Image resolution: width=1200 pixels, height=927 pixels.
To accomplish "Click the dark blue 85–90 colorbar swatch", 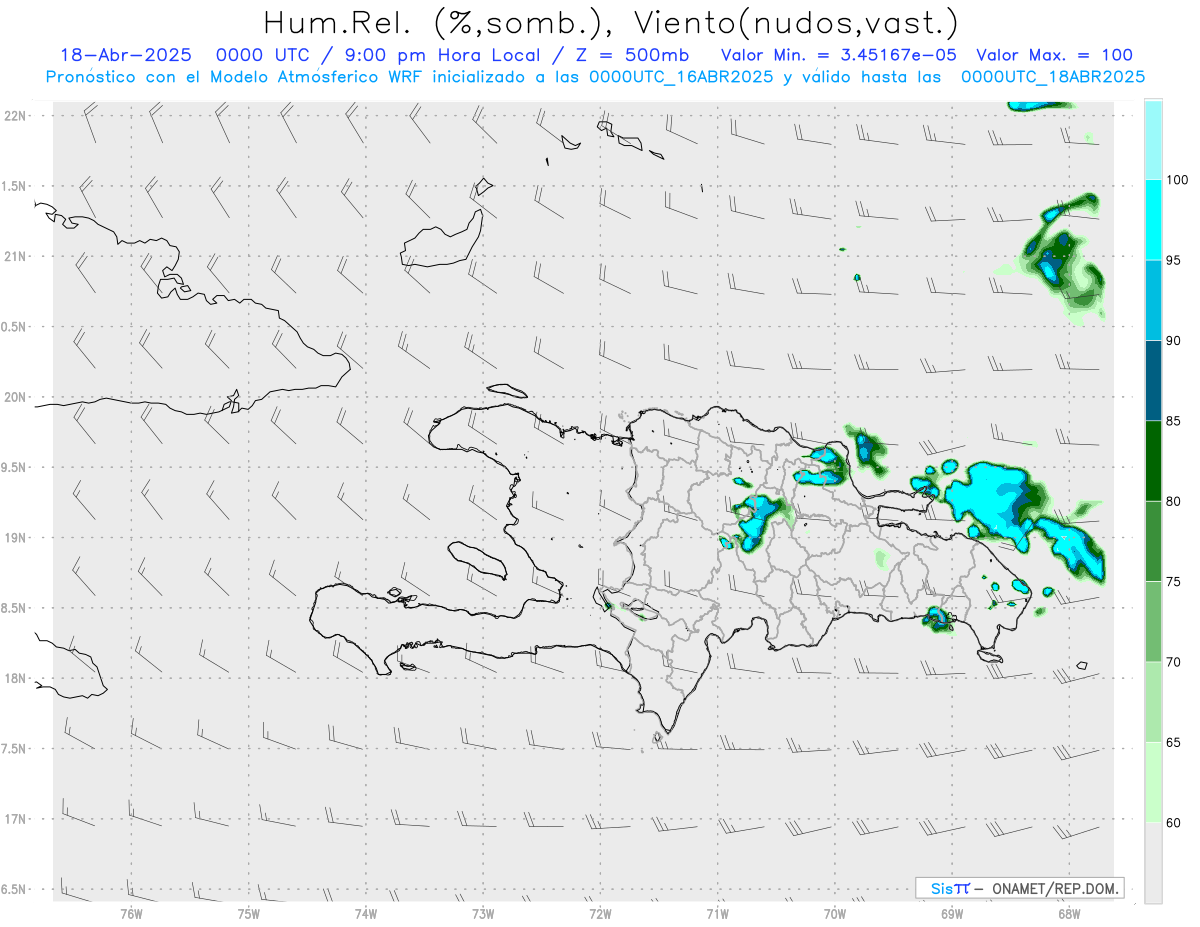I will pos(1153,380).
